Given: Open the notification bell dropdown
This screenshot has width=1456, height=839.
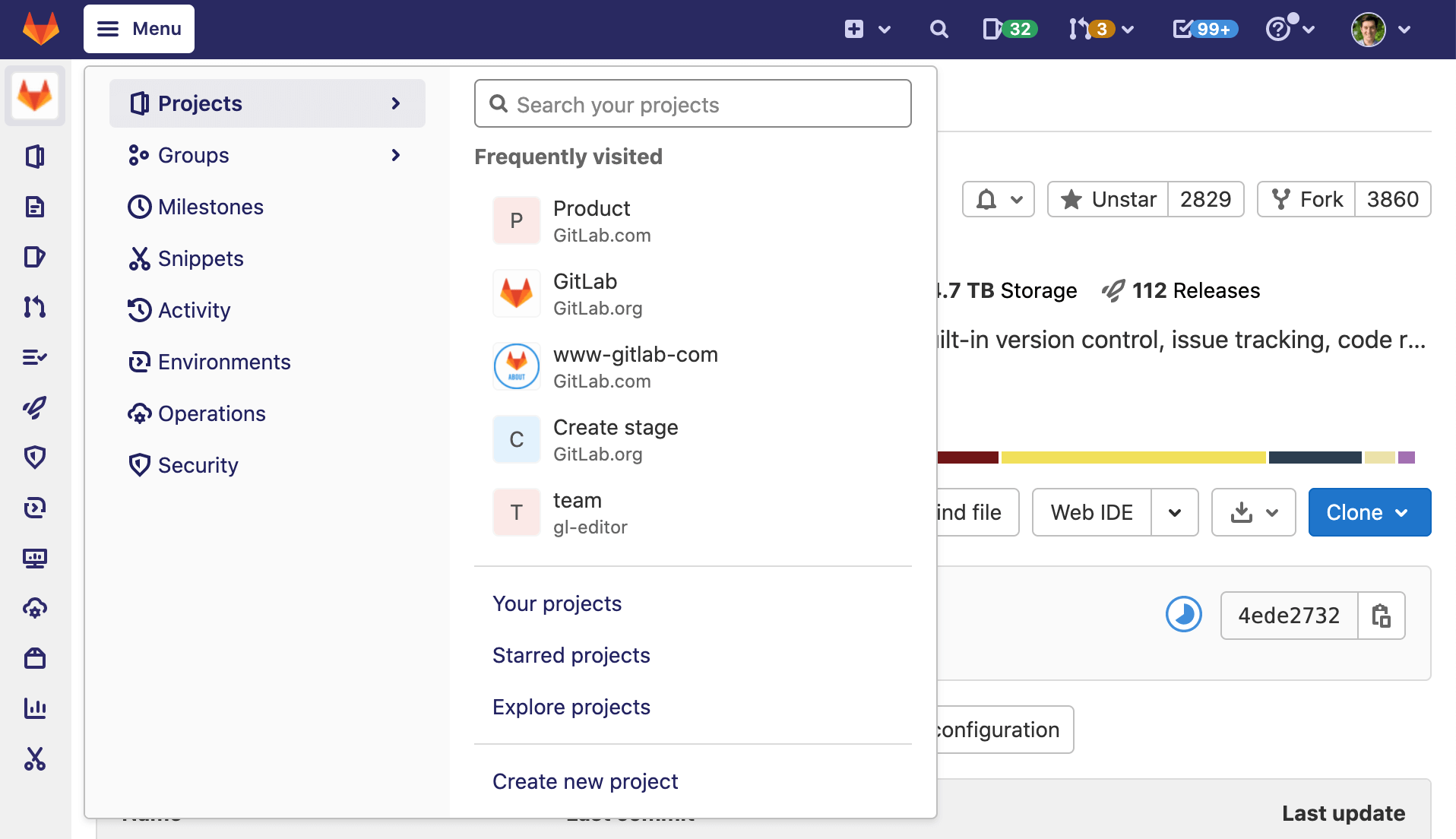Looking at the screenshot, I should (x=998, y=199).
